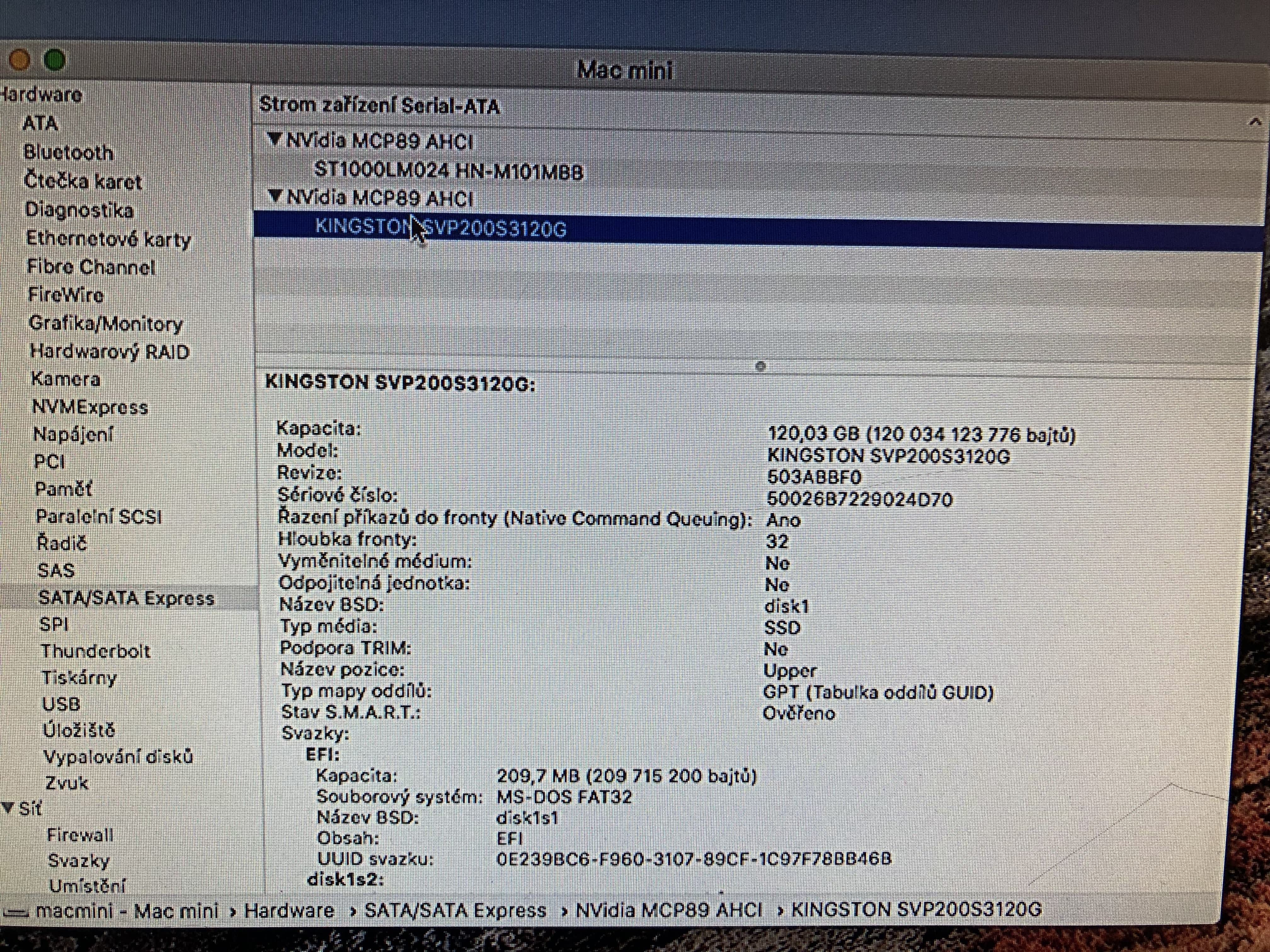The image size is (1270, 952).
Task: Collapse the Síť sidebar section
Action: (x=8, y=808)
